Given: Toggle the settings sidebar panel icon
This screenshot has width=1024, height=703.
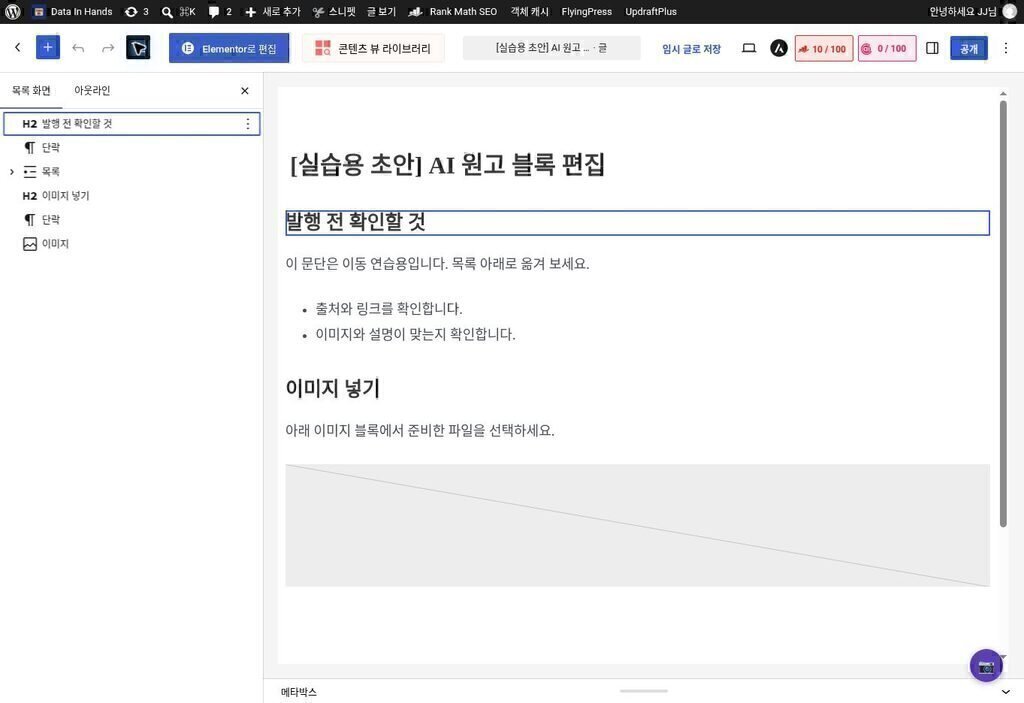Looking at the screenshot, I should click(x=932, y=48).
